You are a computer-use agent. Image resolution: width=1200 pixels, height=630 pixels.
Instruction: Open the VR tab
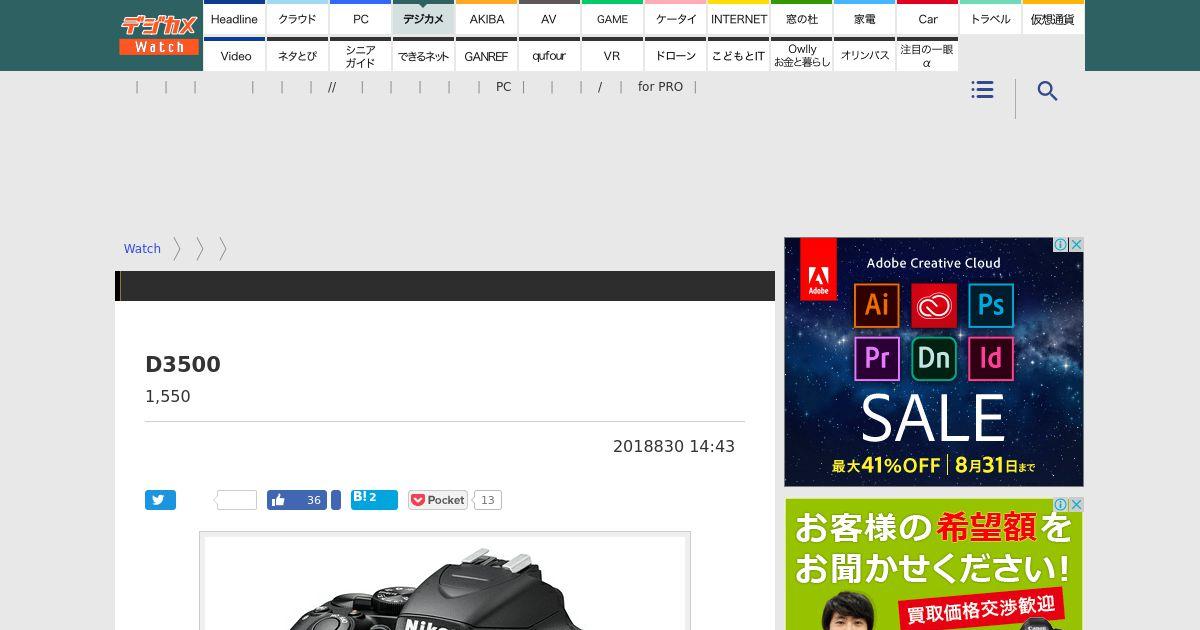tap(612, 55)
